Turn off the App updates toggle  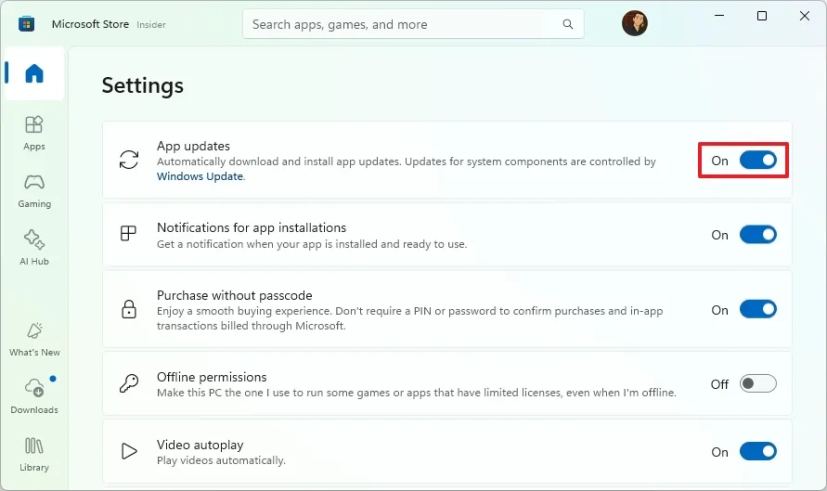coord(758,160)
